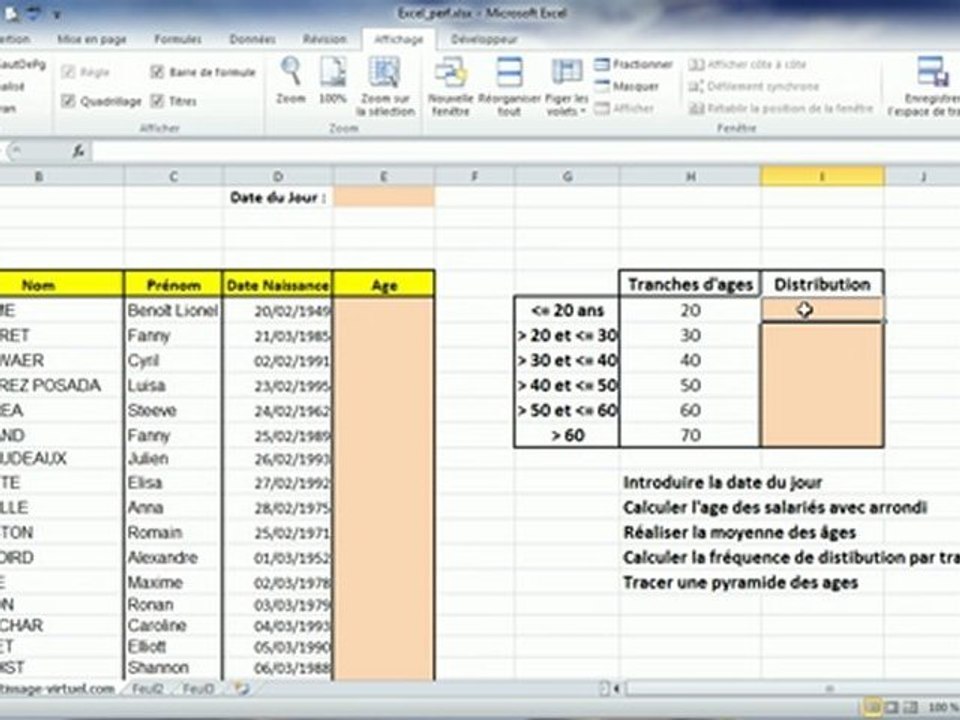Click the horizontal scrollbar thumb
The image size is (960, 720).
click(830, 689)
